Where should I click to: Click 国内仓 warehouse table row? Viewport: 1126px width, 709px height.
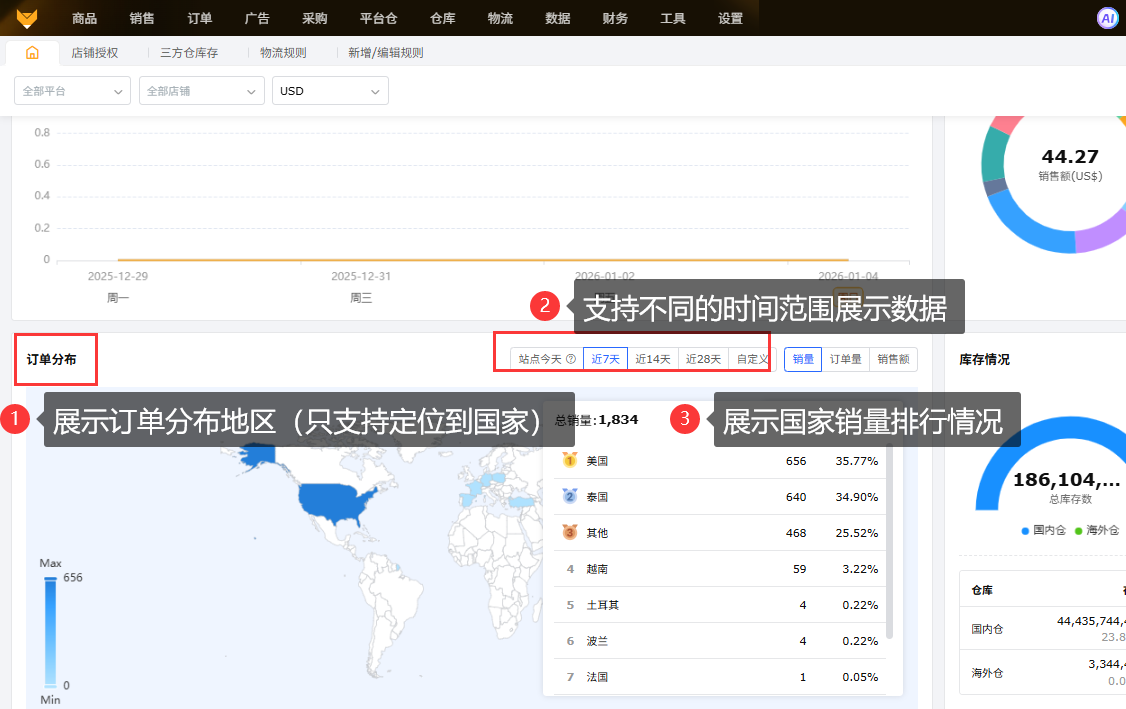click(1043, 629)
